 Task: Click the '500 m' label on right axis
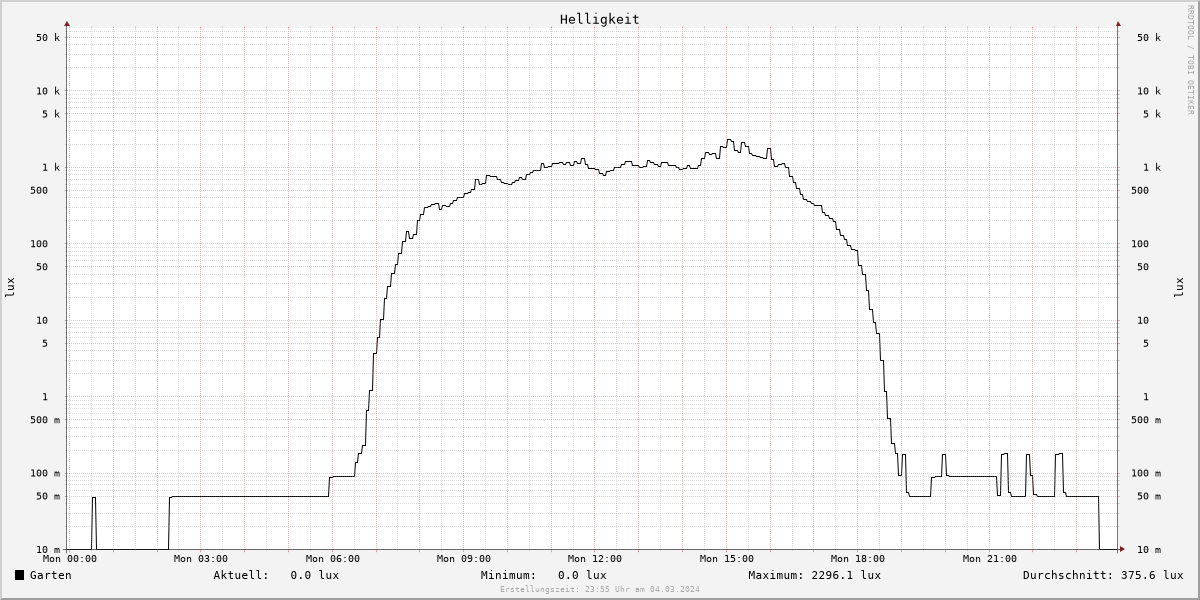pyautogui.click(x=1146, y=420)
